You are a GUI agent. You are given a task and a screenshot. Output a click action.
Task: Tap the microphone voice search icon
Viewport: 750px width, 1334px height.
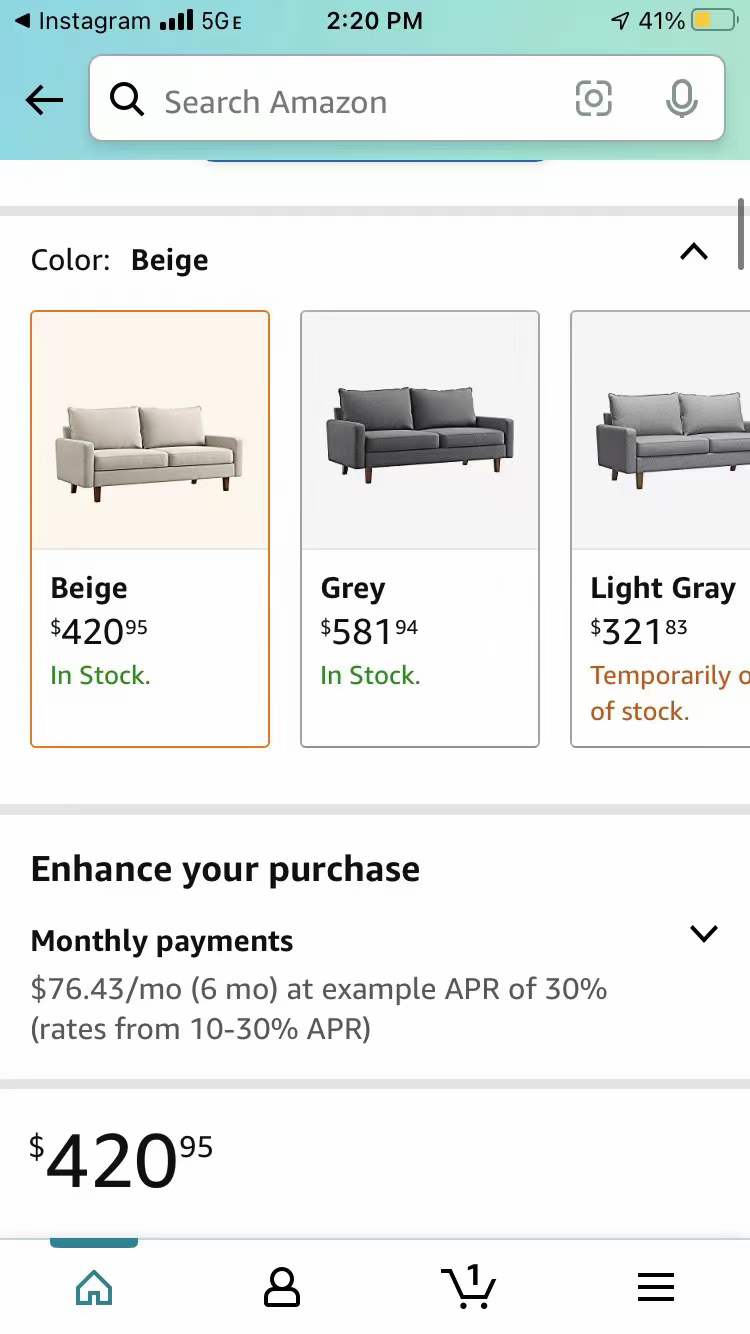click(681, 99)
